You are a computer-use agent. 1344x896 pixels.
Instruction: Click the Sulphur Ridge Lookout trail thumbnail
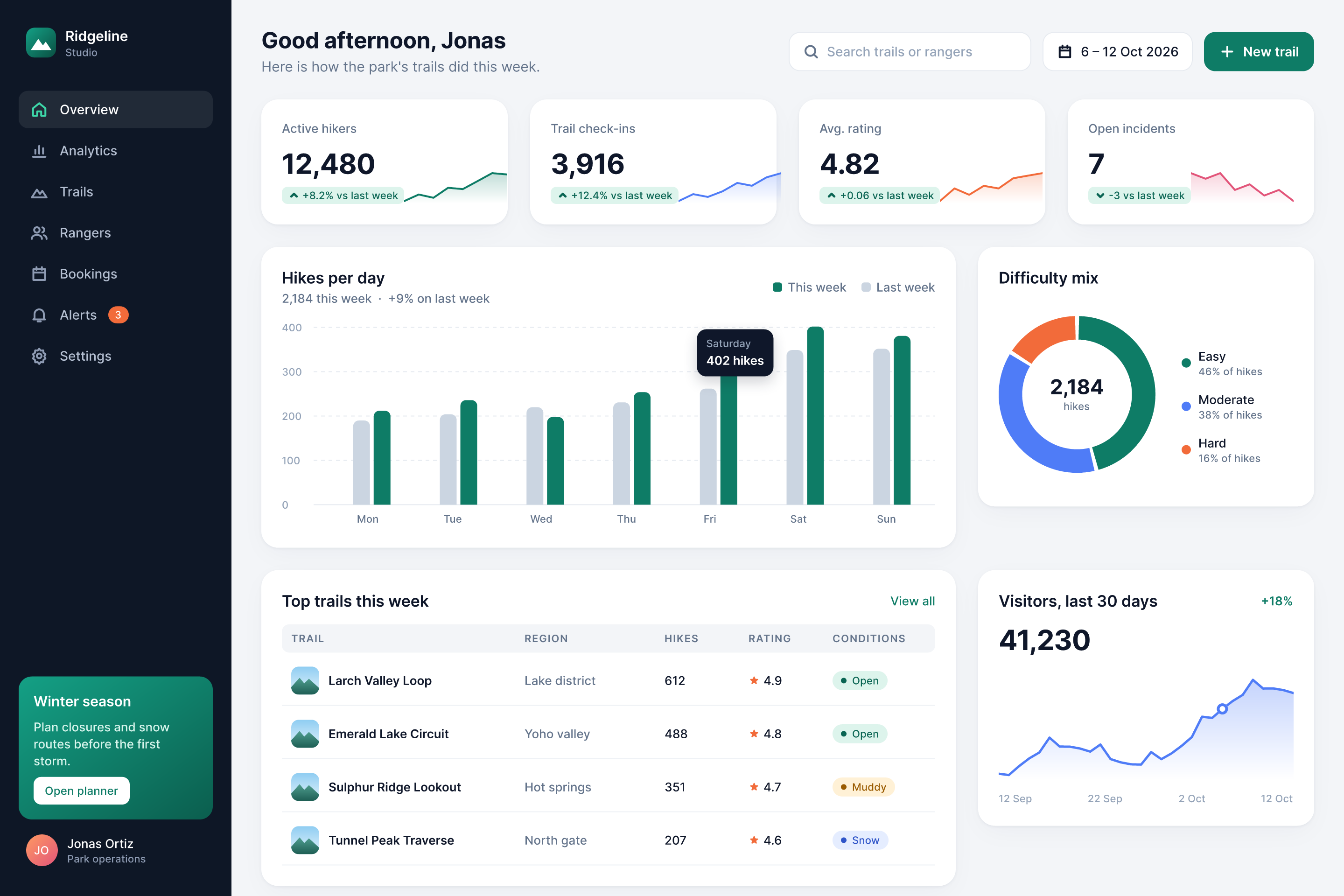tap(305, 787)
